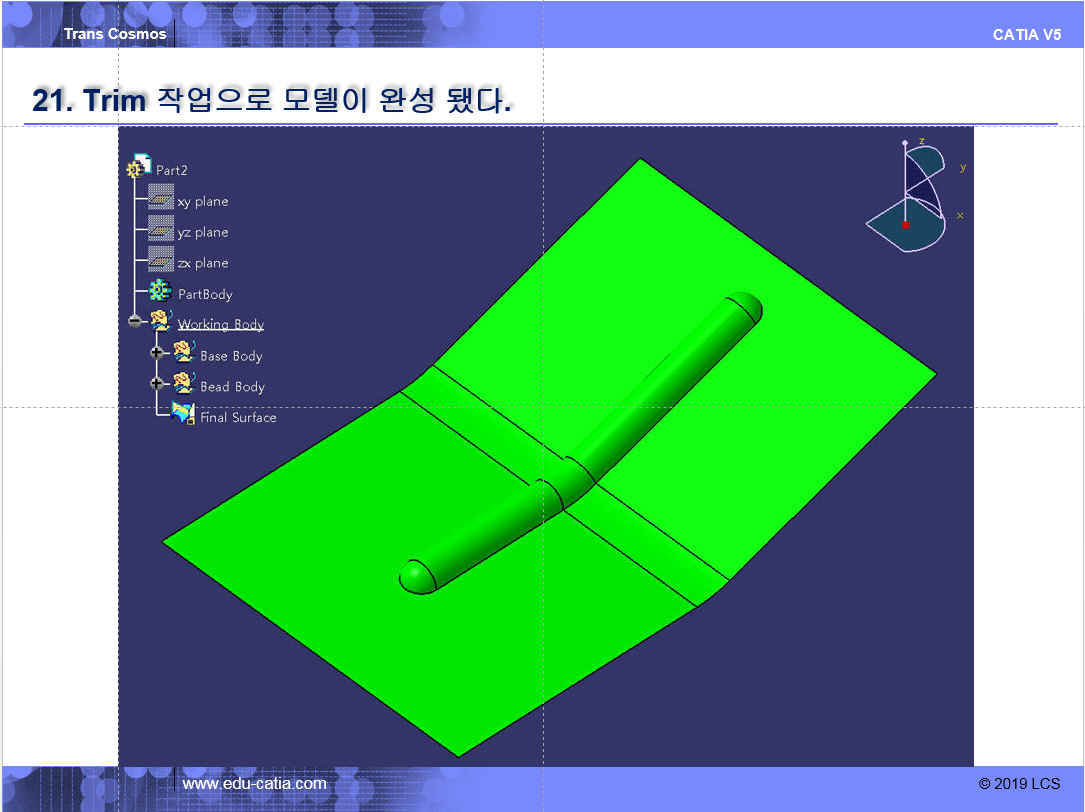Click the Working Body icon
The image size is (1085, 812).
click(x=160, y=322)
